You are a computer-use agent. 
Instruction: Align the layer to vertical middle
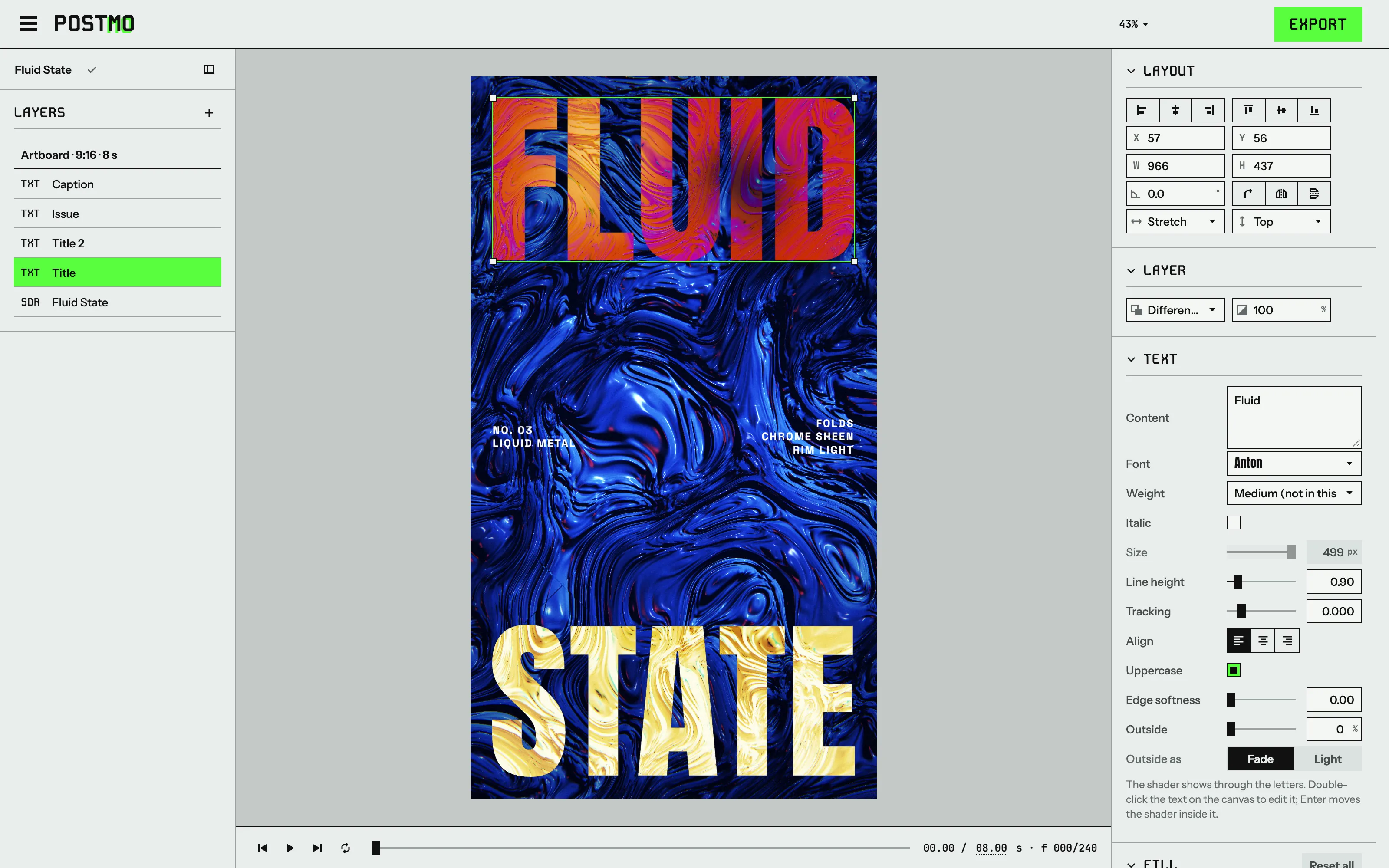(x=1281, y=110)
